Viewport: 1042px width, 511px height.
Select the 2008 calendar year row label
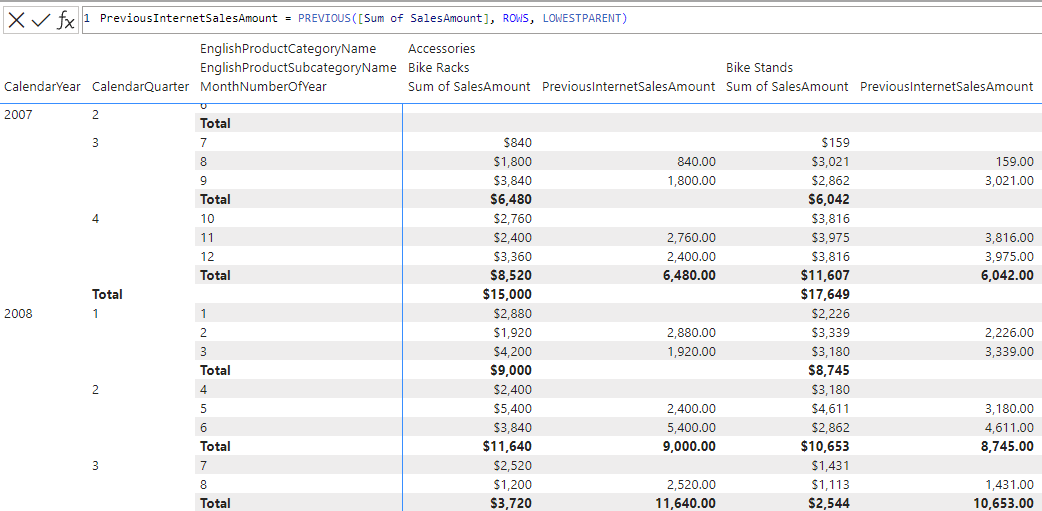coord(18,313)
